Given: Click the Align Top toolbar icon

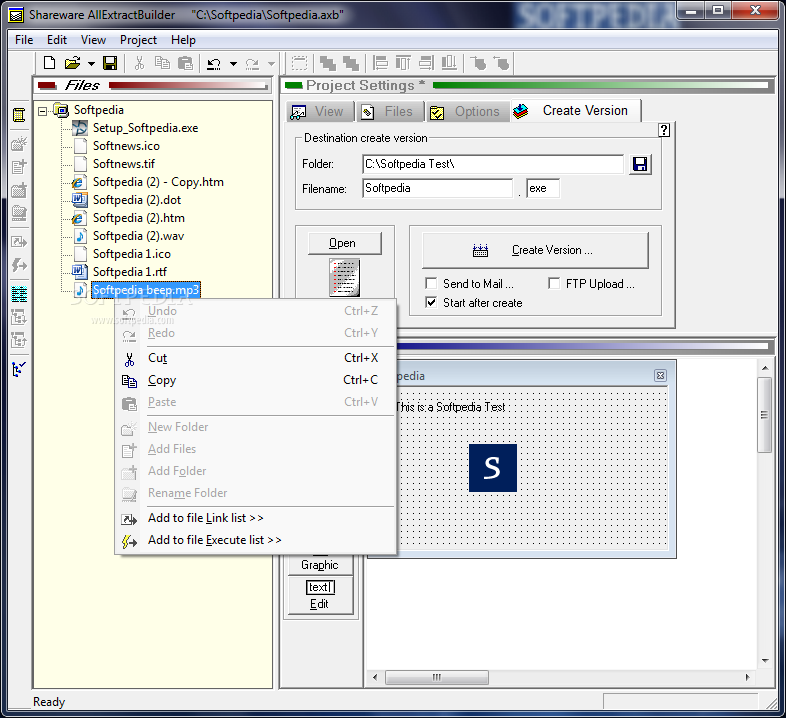Looking at the screenshot, I should 403,63.
